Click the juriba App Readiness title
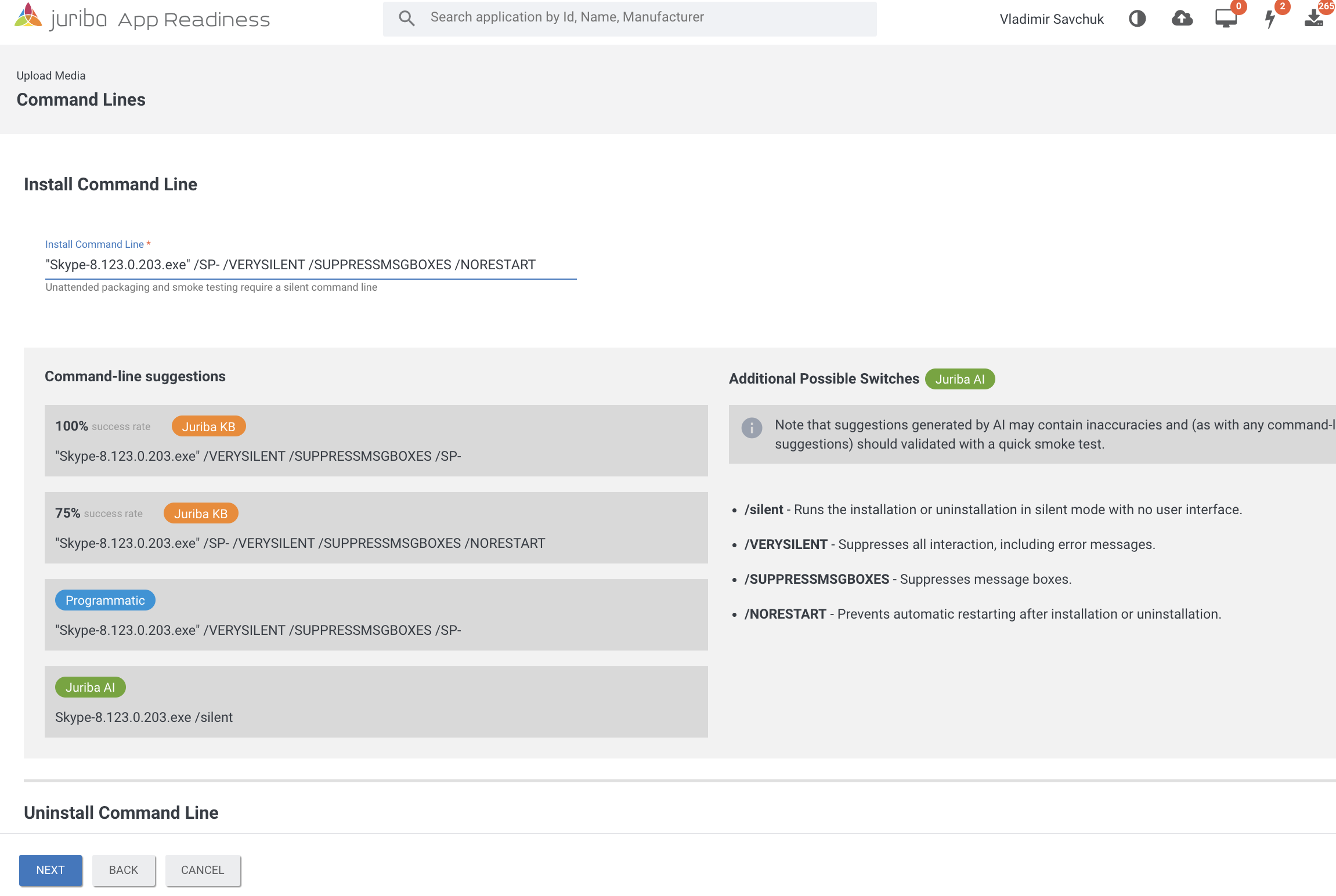The height and width of the screenshot is (896, 1336). tap(160, 19)
